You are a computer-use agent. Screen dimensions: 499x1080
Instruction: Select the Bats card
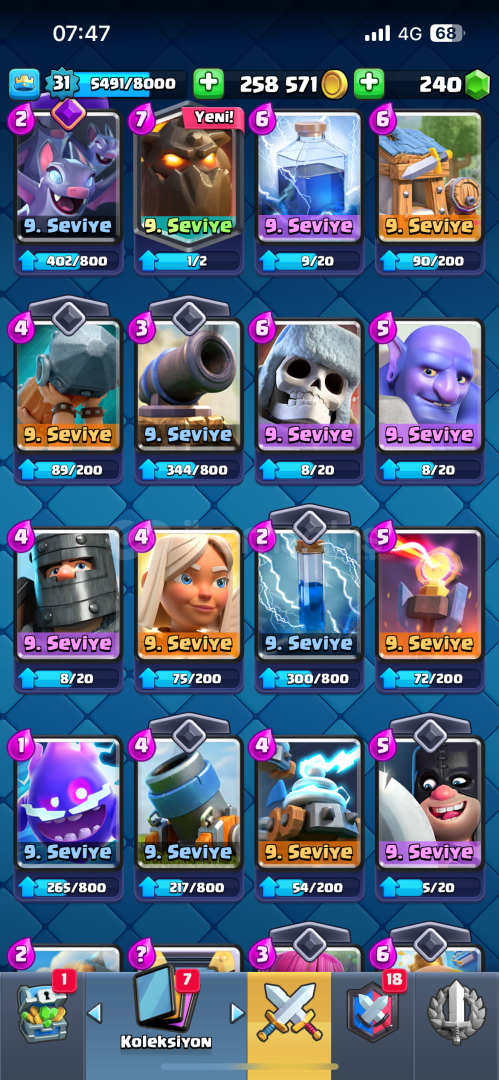point(68,176)
